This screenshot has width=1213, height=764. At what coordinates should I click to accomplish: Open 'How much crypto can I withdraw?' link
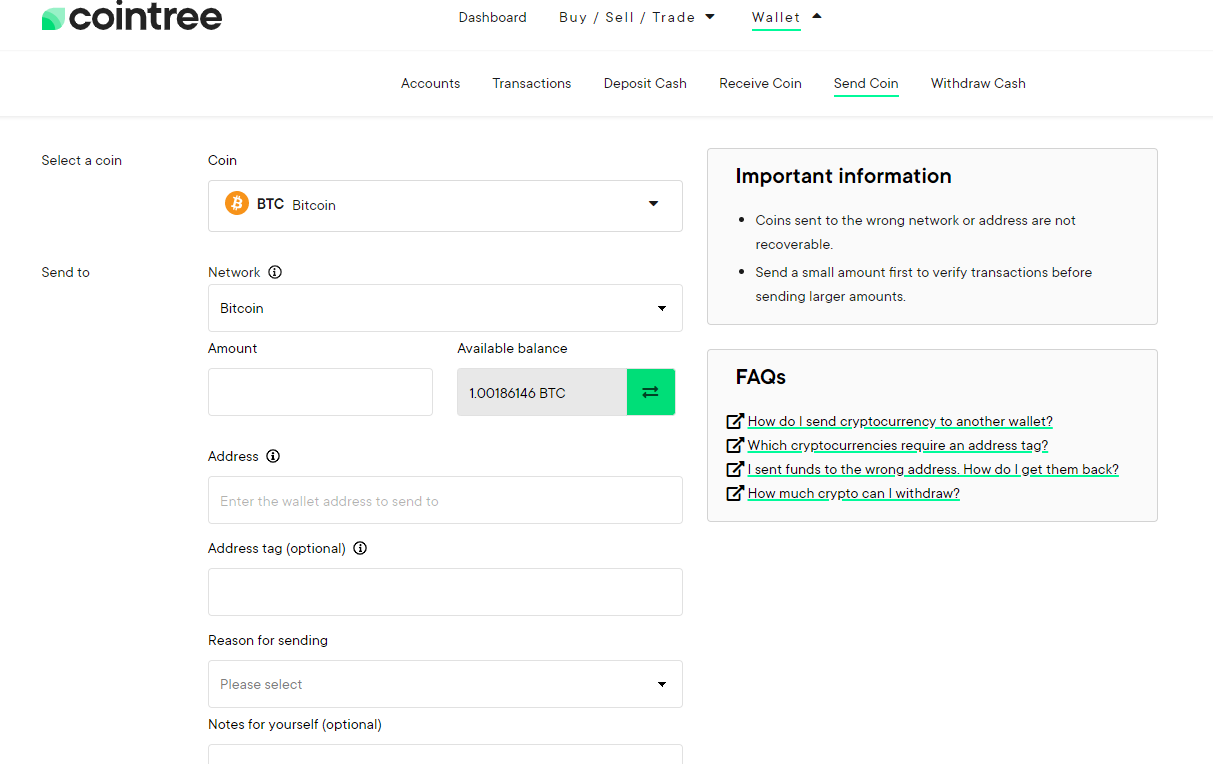tap(854, 493)
